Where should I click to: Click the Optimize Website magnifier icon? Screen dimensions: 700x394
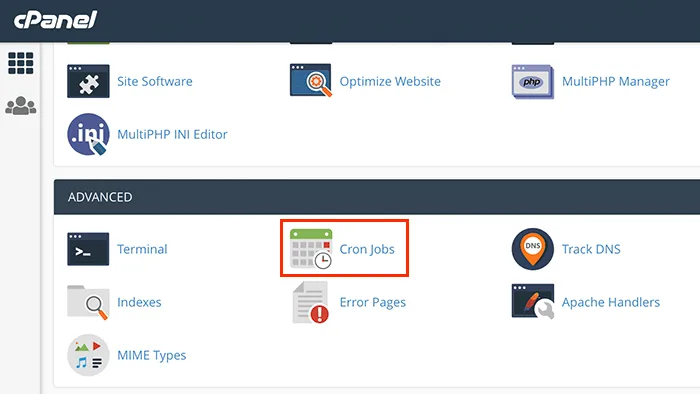[x=311, y=80]
